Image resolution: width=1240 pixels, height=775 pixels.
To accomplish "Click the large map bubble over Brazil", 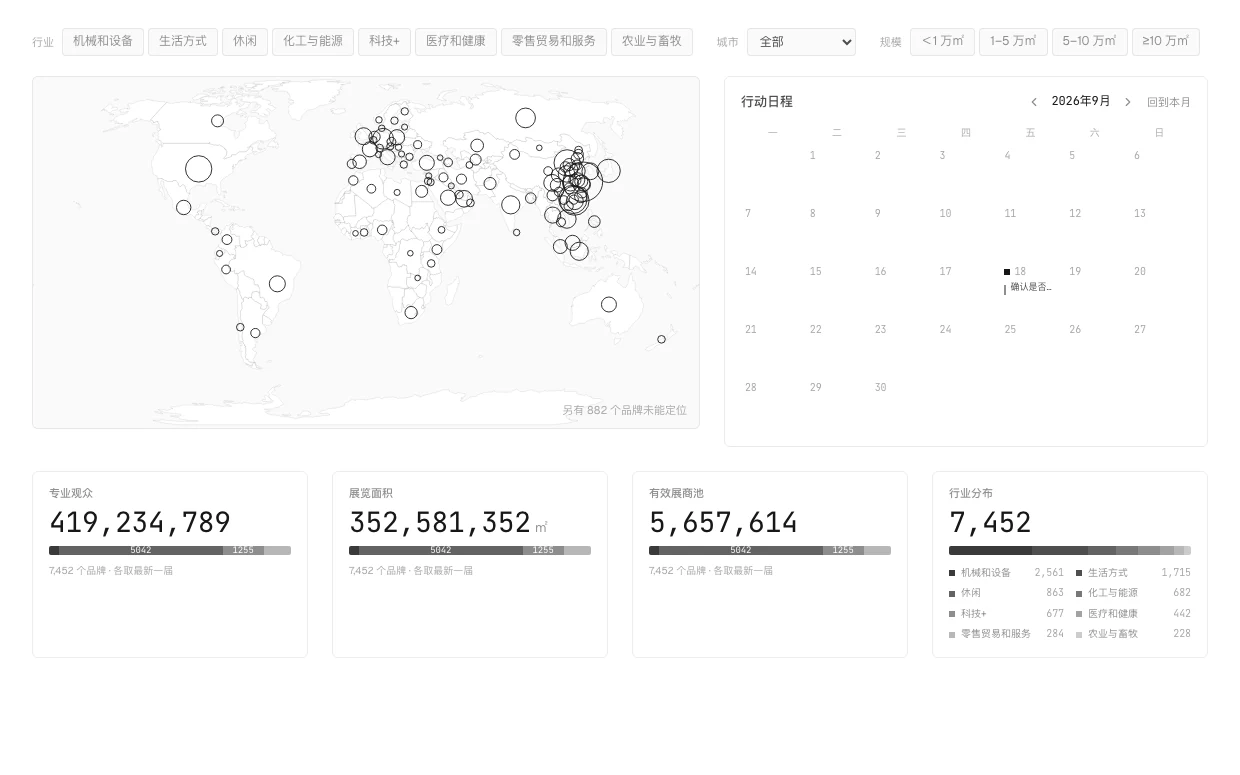I will point(277,284).
